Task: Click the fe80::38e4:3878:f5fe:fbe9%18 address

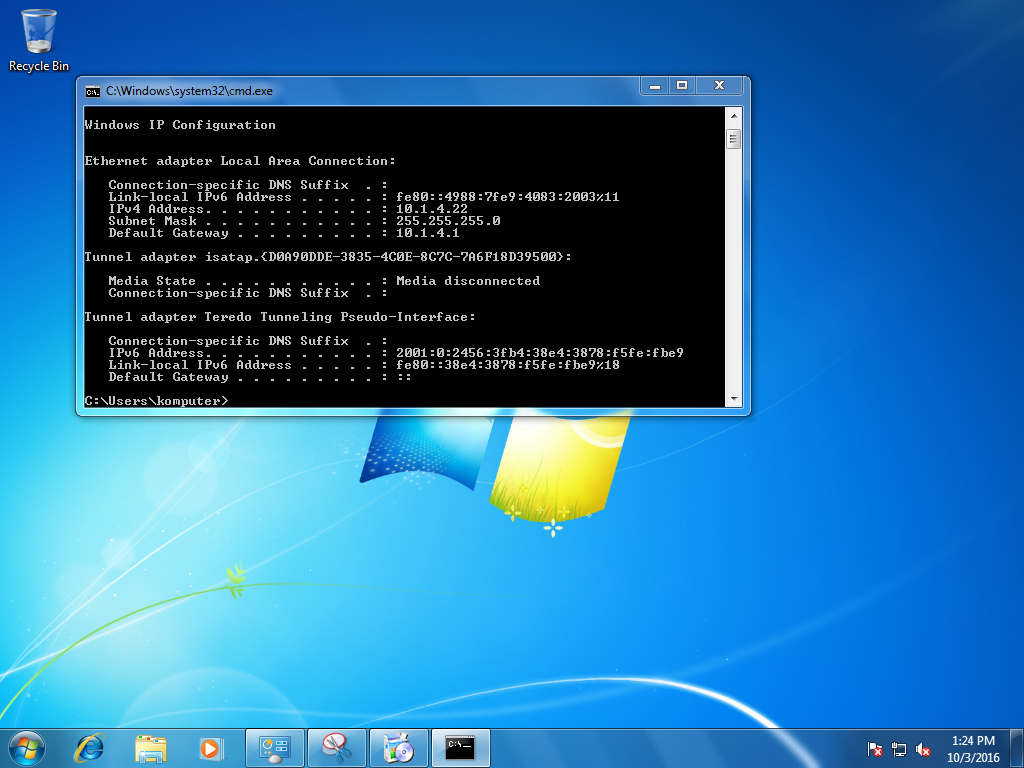Action: pos(507,364)
